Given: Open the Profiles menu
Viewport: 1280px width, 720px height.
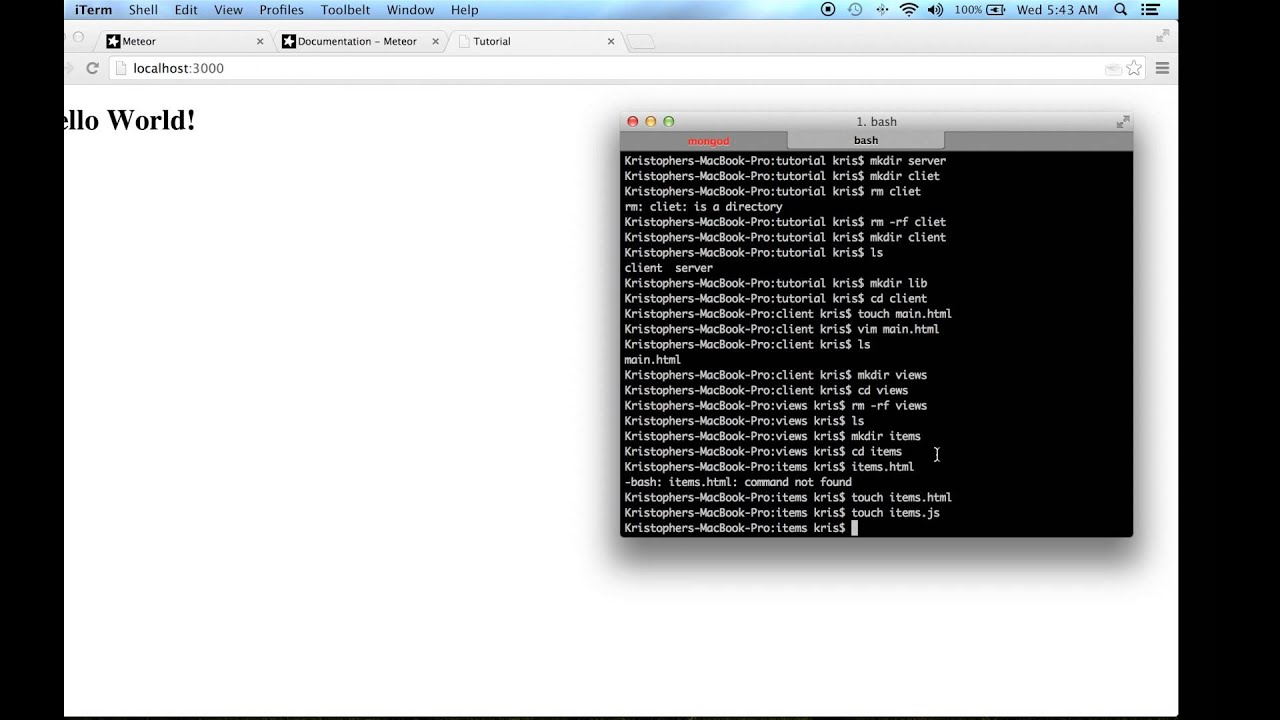Looking at the screenshot, I should 281,10.
